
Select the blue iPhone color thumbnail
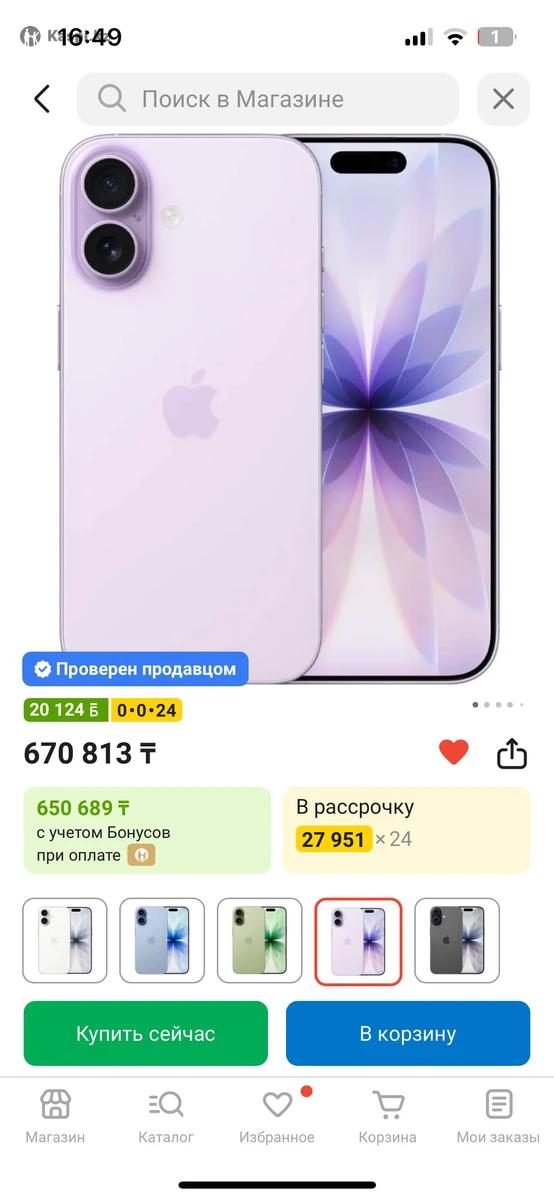point(162,941)
